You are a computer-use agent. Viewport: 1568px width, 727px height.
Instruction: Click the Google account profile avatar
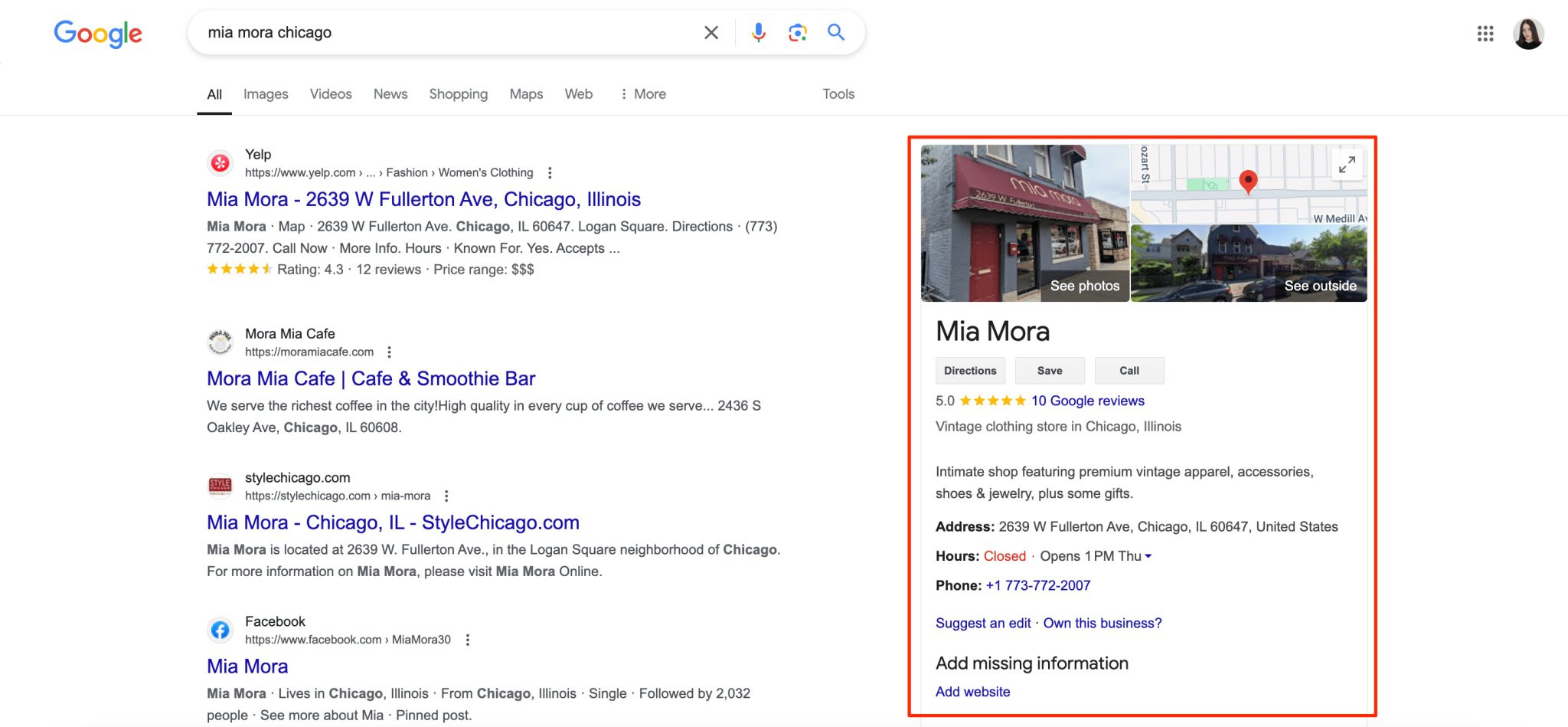point(1528,34)
